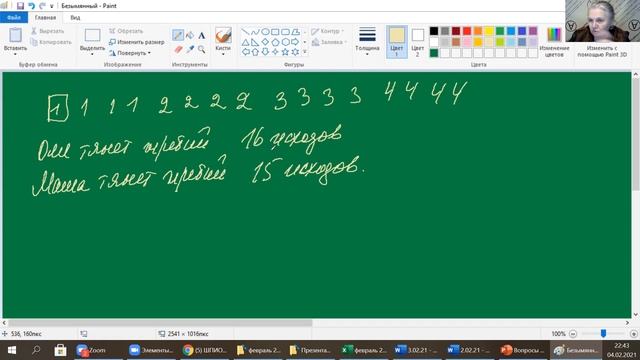Image resolution: width=640 pixels, height=360 pixels.
Task: Click the Brushes (Кисти) icon
Action: (x=223, y=35)
